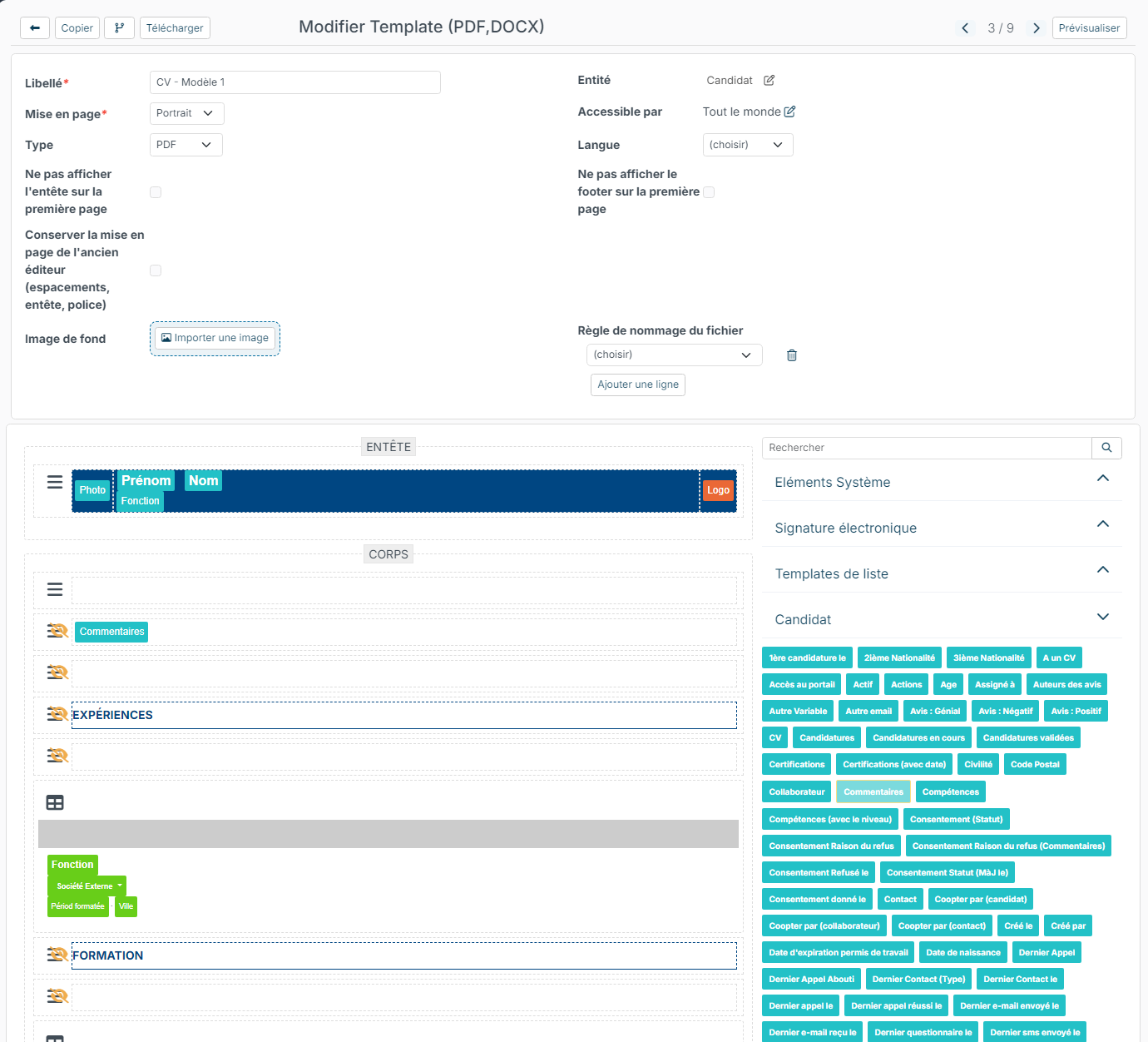Collapse the Candidat section
The height and width of the screenshot is (1042, 1148).
[942, 619]
